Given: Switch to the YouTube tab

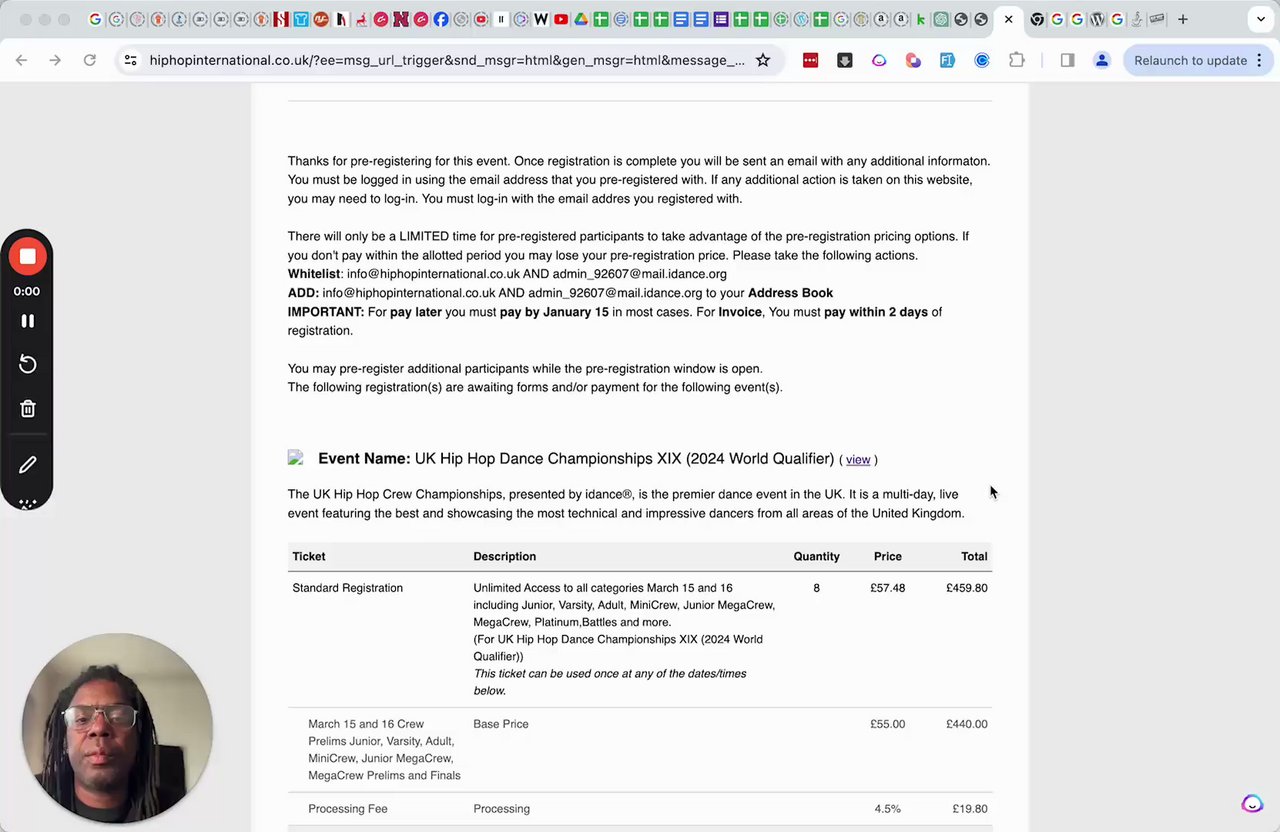Looking at the screenshot, I should point(561,19).
